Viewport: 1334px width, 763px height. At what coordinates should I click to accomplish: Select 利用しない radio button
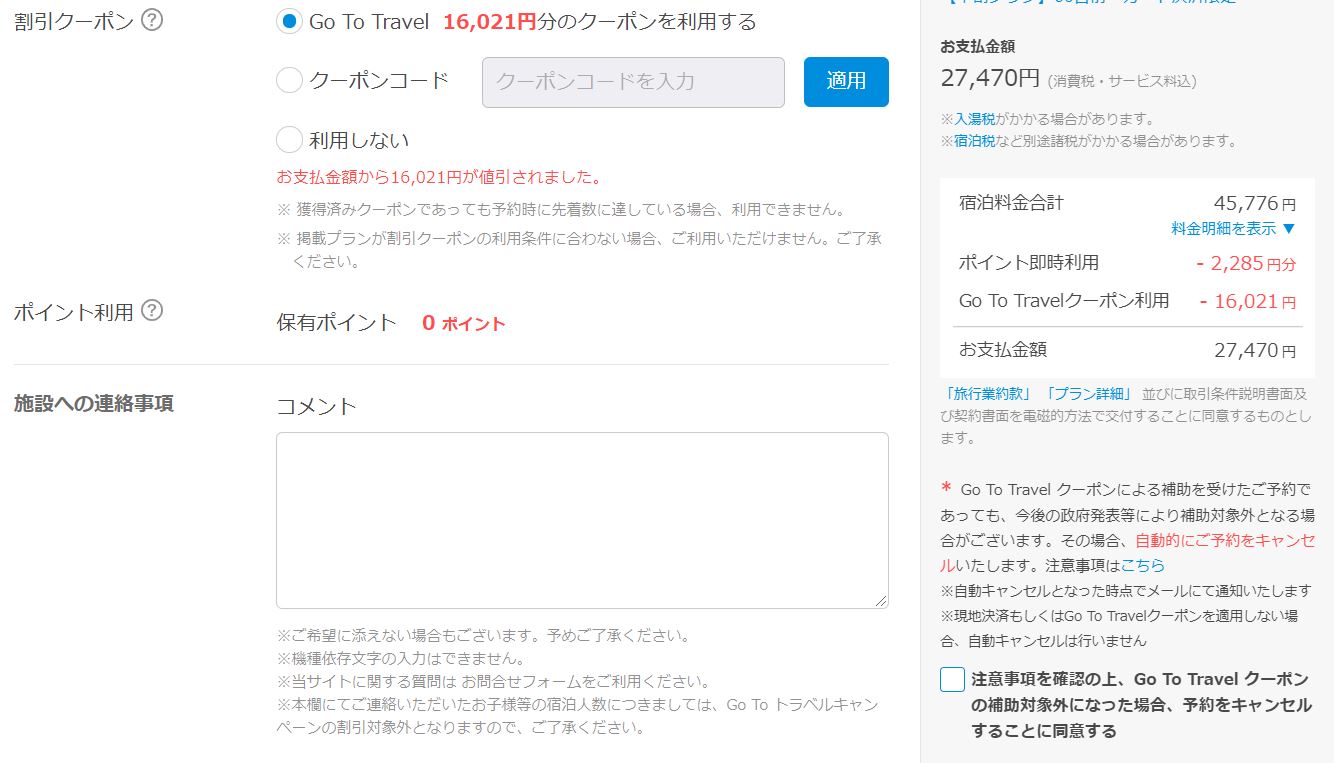289,139
